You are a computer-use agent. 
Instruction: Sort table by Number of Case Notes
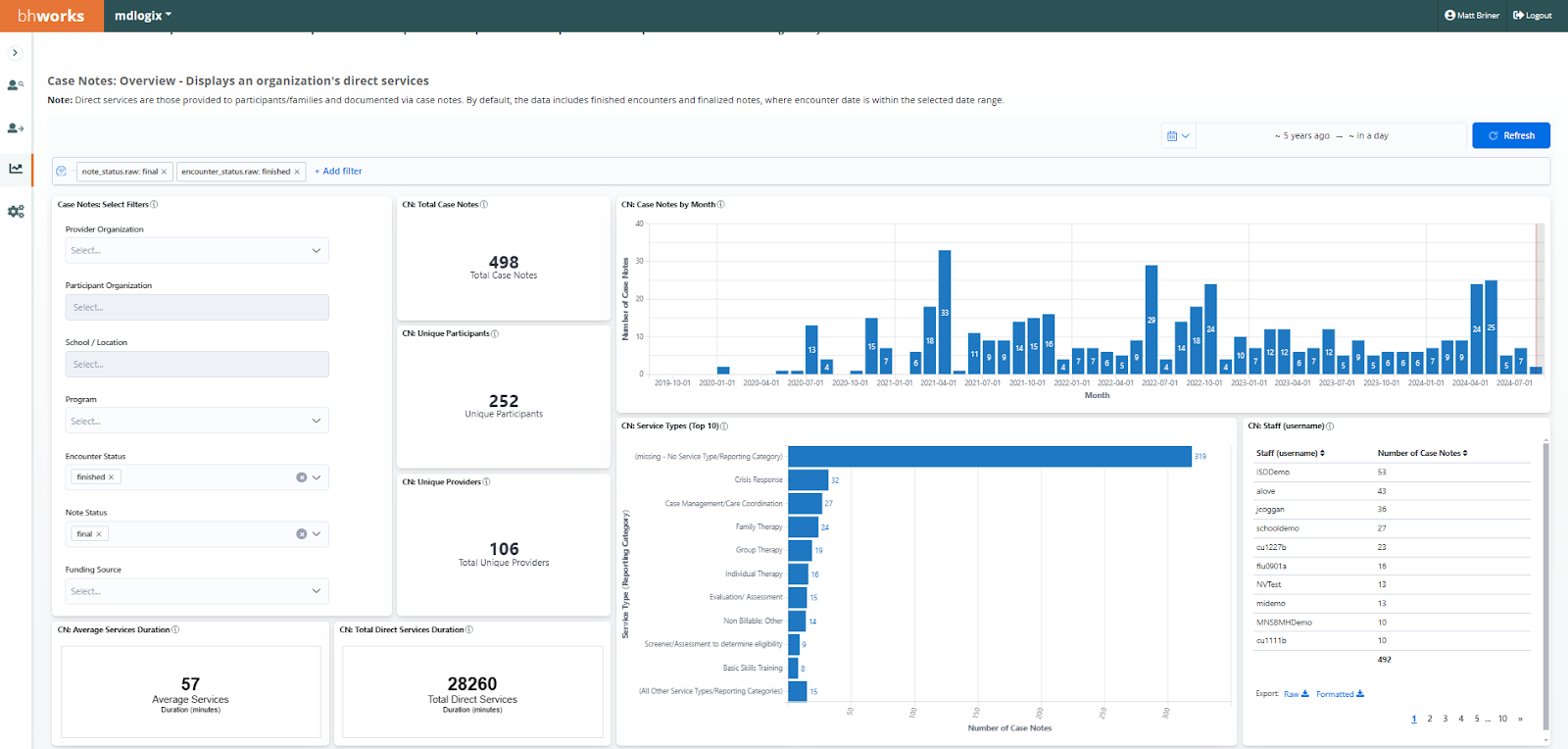pyautogui.click(x=1423, y=454)
